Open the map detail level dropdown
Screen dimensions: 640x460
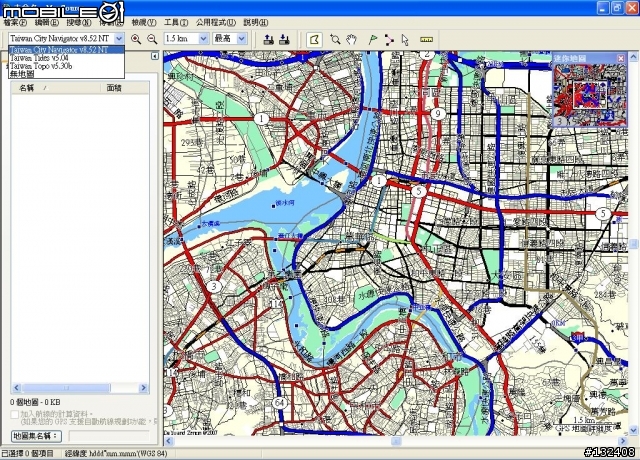pos(242,39)
